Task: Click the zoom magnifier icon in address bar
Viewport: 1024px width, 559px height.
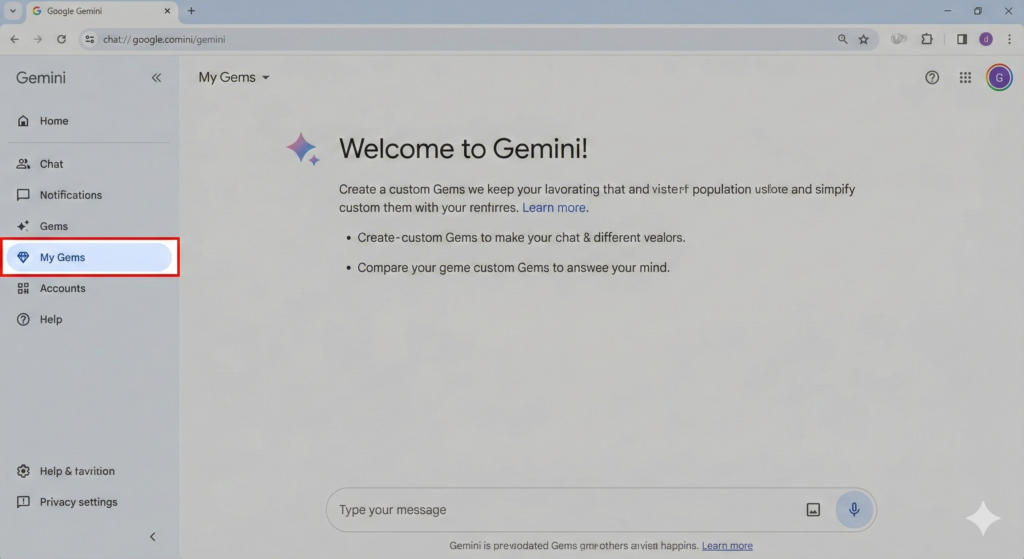Action: point(842,39)
